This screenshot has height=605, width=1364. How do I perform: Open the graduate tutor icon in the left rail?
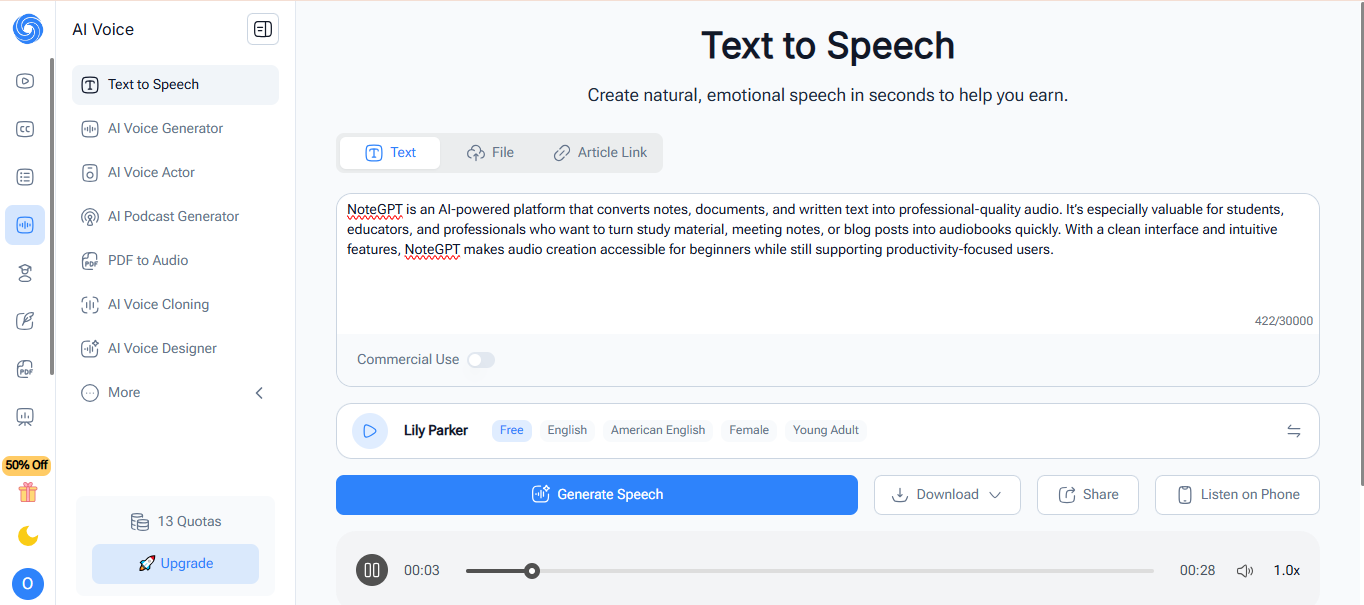coord(25,273)
